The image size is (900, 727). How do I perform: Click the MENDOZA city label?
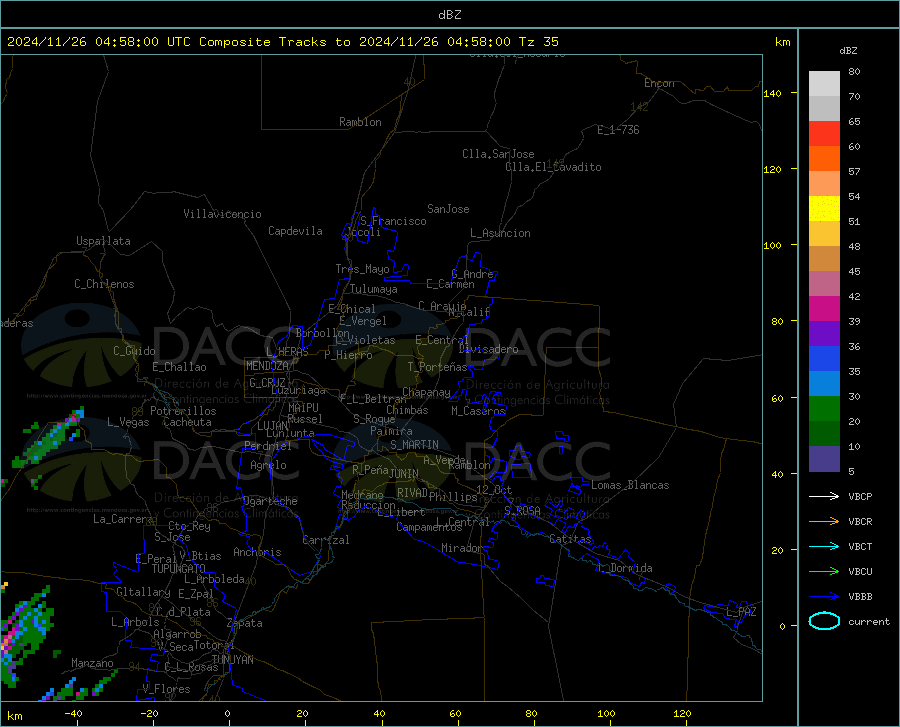pyautogui.click(x=267, y=366)
